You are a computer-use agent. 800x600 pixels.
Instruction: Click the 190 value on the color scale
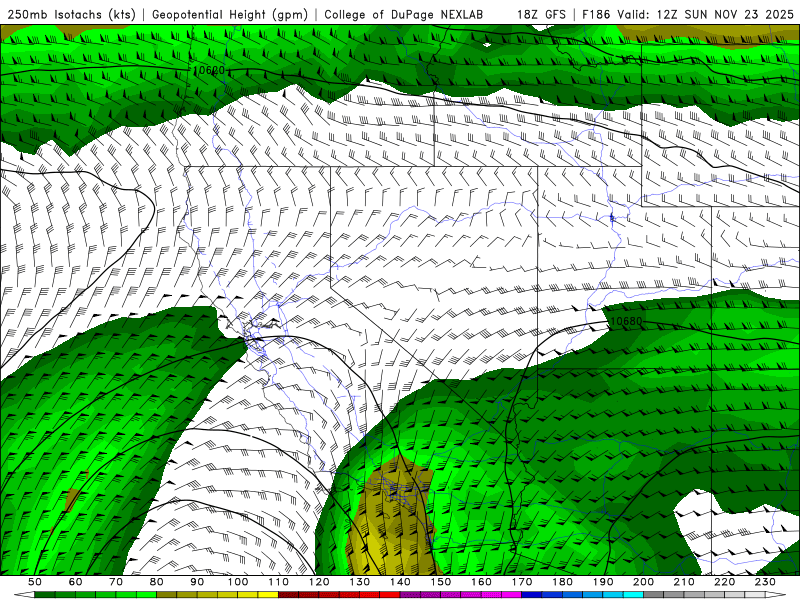click(603, 582)
